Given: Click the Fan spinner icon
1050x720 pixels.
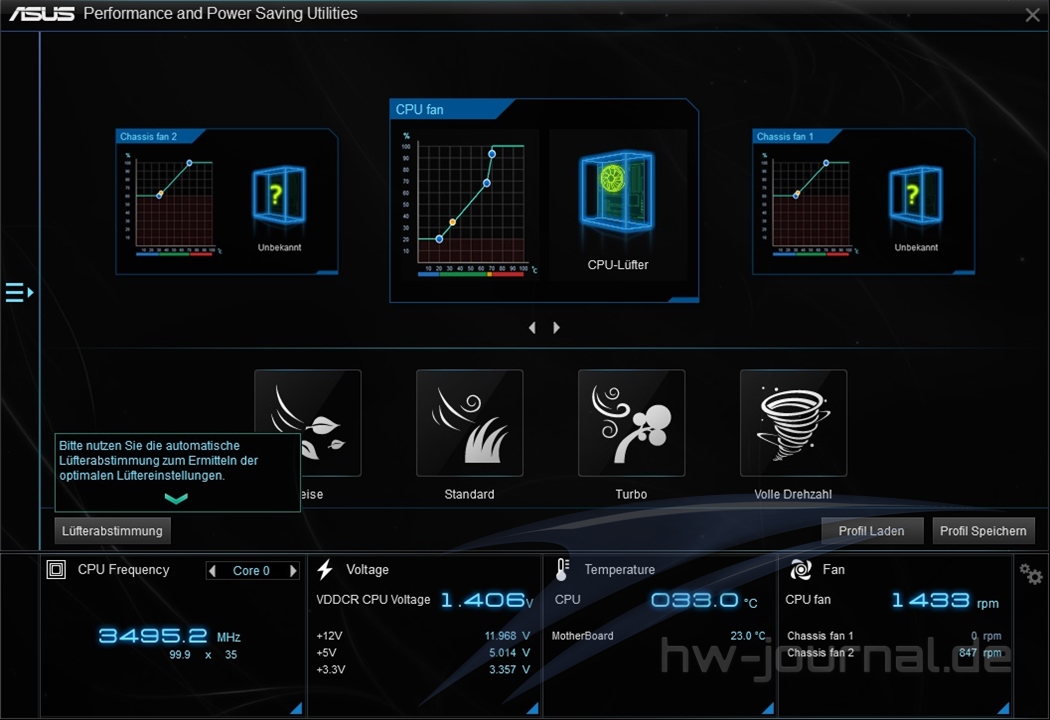Looking at the screenshot, I should point(801,569).
